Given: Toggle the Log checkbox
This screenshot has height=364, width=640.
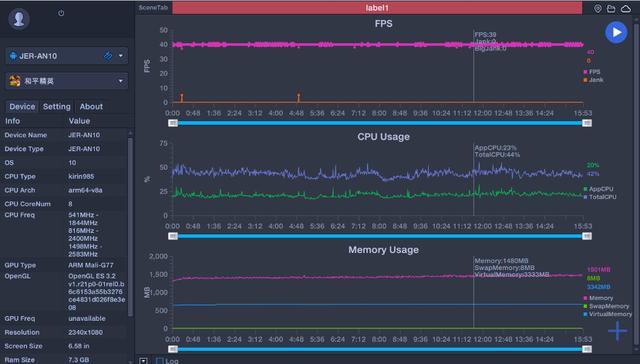Looking at the screenshot, I should [x=160, y=361].
